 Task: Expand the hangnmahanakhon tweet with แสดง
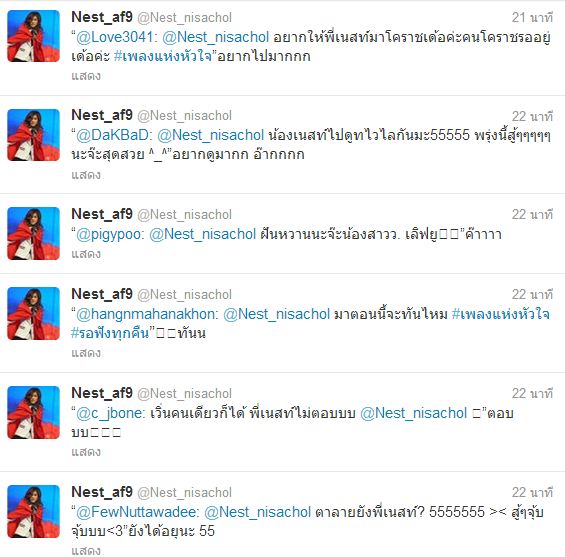(x=86, y=353)
